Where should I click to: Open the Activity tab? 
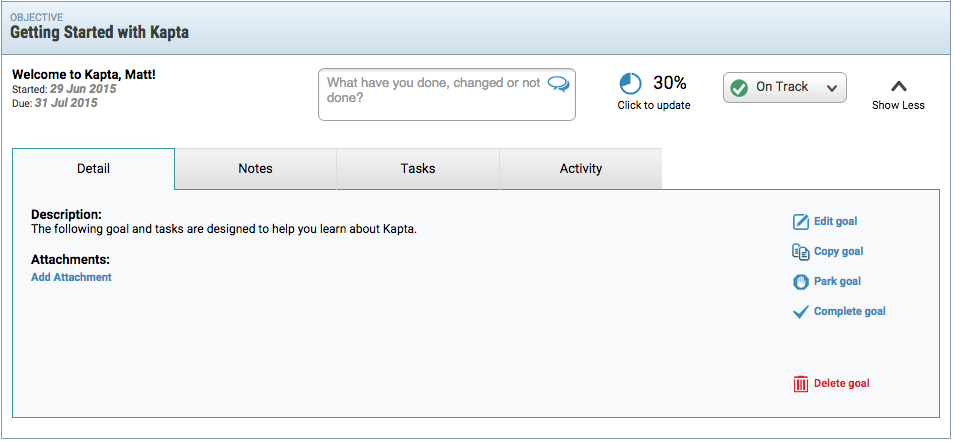click(580, 169)
